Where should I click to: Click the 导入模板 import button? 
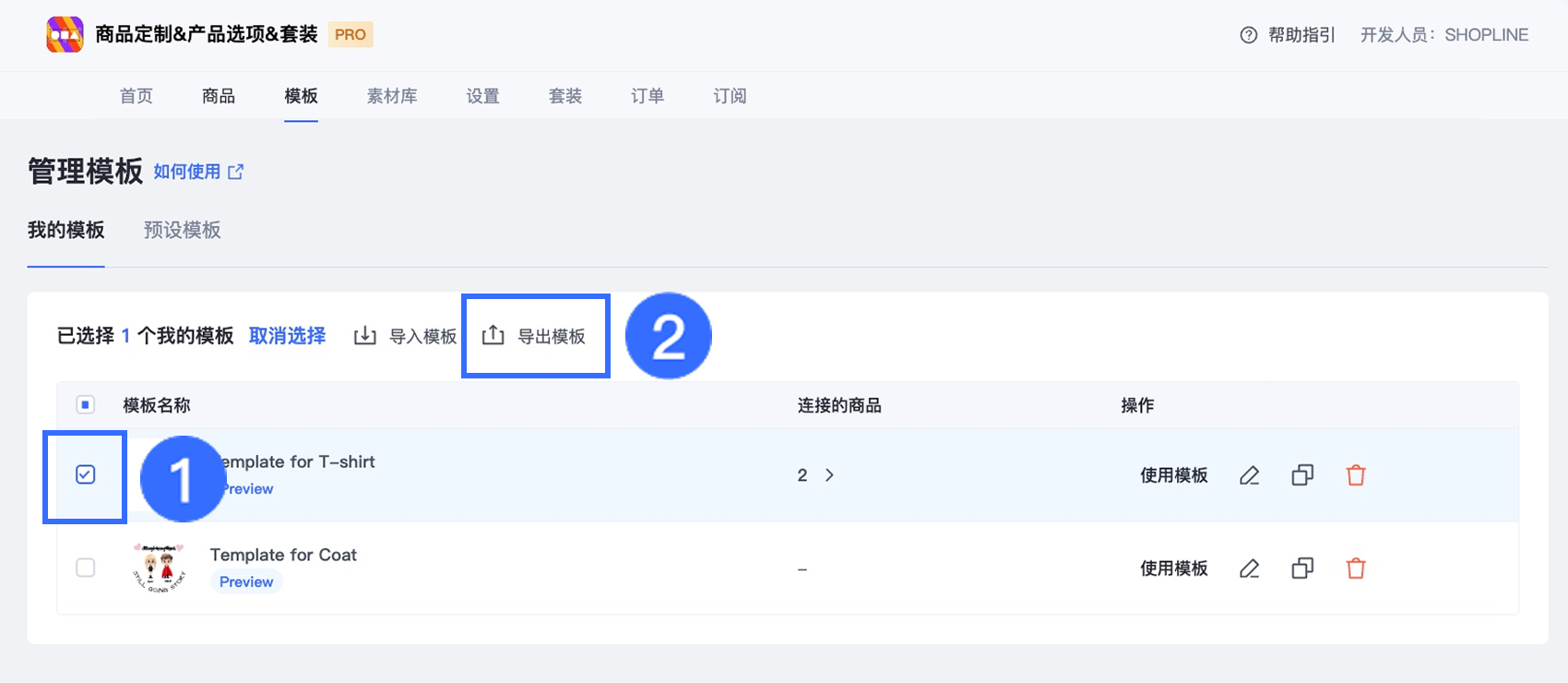click(406, 336)
